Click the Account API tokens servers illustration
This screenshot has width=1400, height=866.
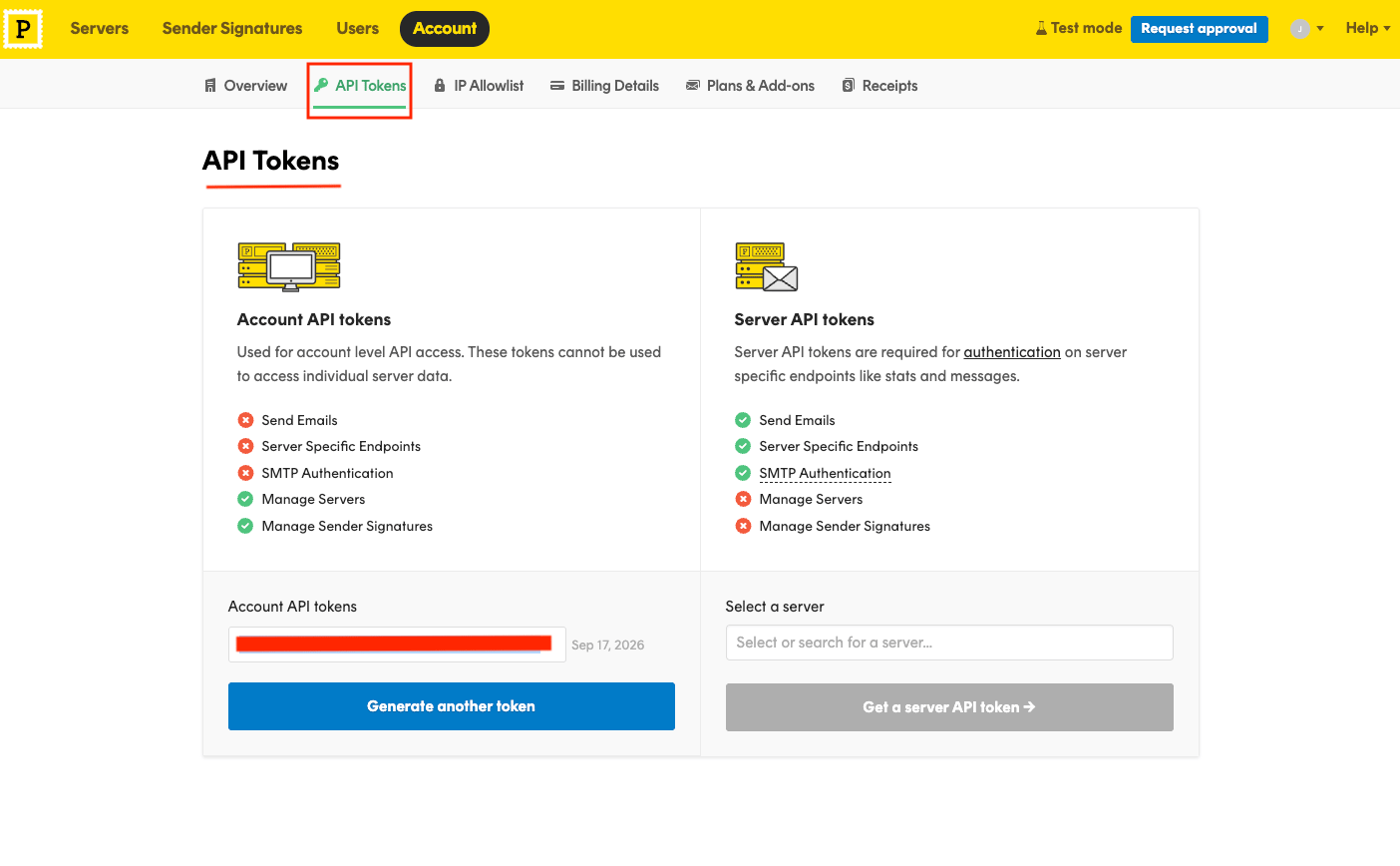[x=289, y=266]
